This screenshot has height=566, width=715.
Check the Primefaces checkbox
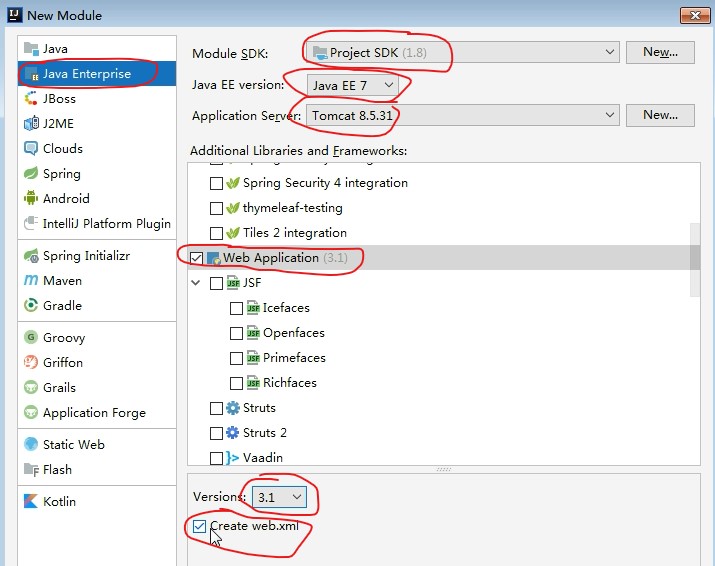(236, 358)
